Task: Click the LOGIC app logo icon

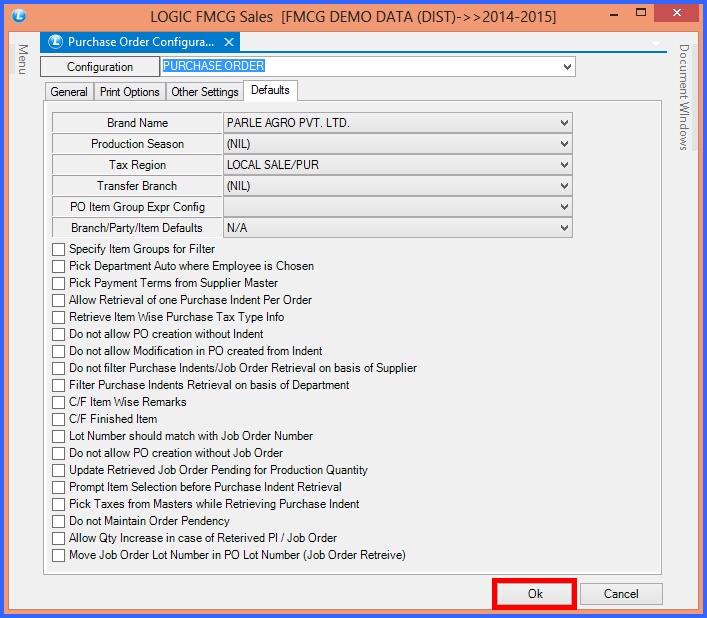Action: point(18,16)
